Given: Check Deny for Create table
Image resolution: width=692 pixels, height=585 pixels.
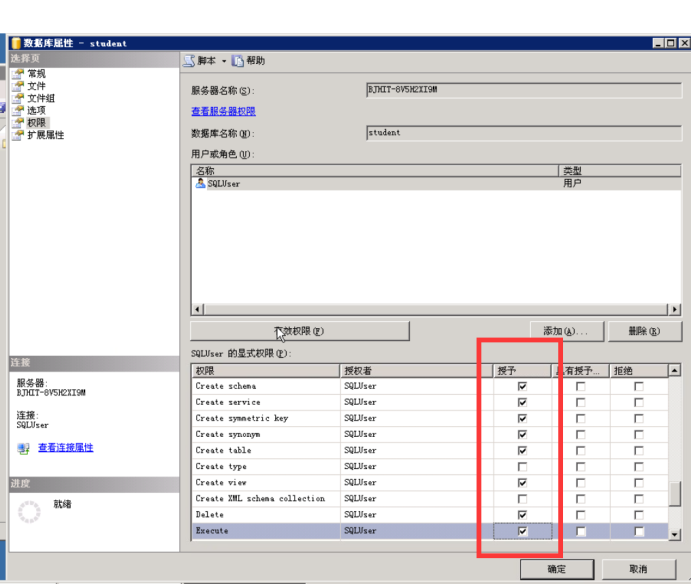Looking at the screenshot, I should tap(639, 450).
